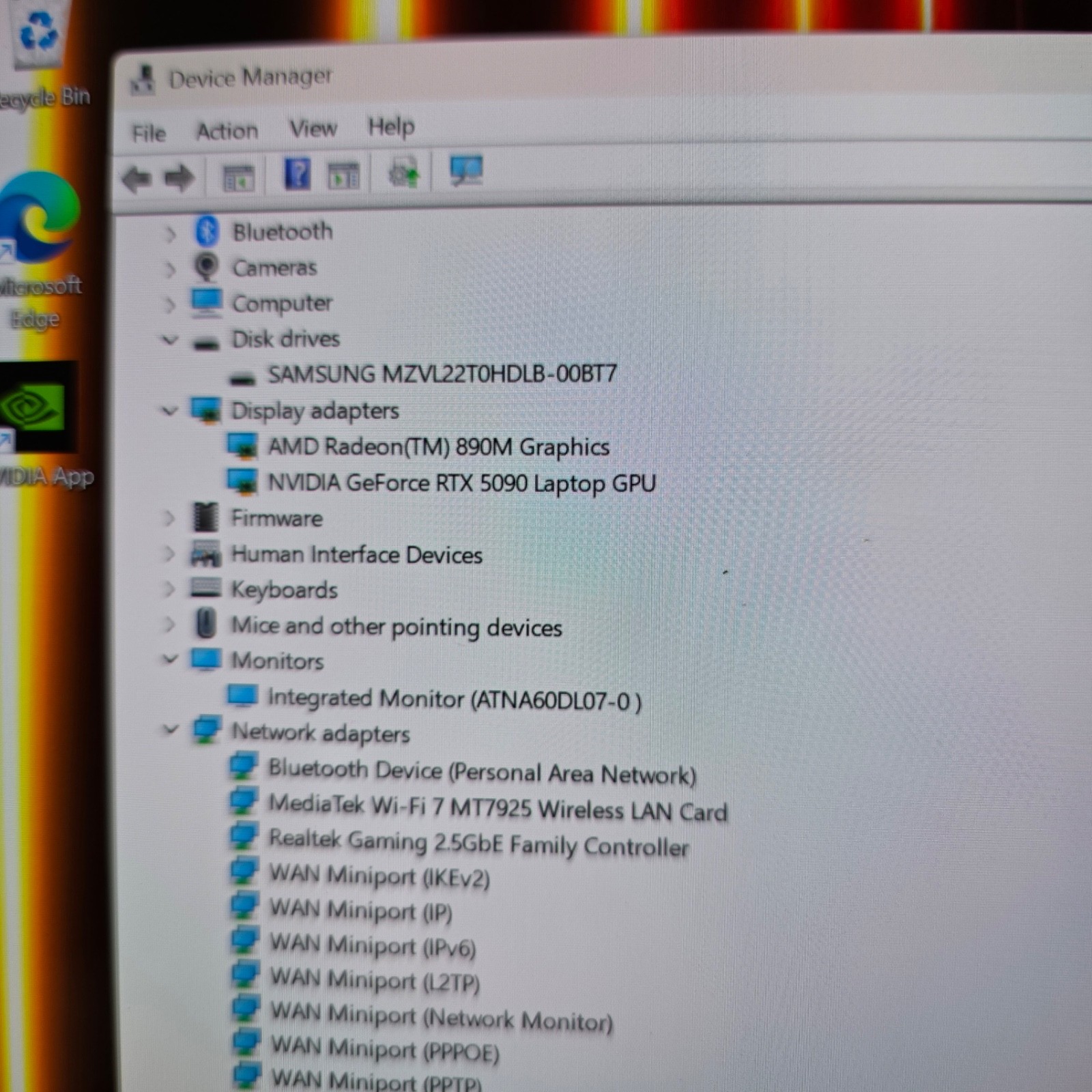Click the Mice and other pointing devices icon
1092x1092 pixels.
(205, 623)
